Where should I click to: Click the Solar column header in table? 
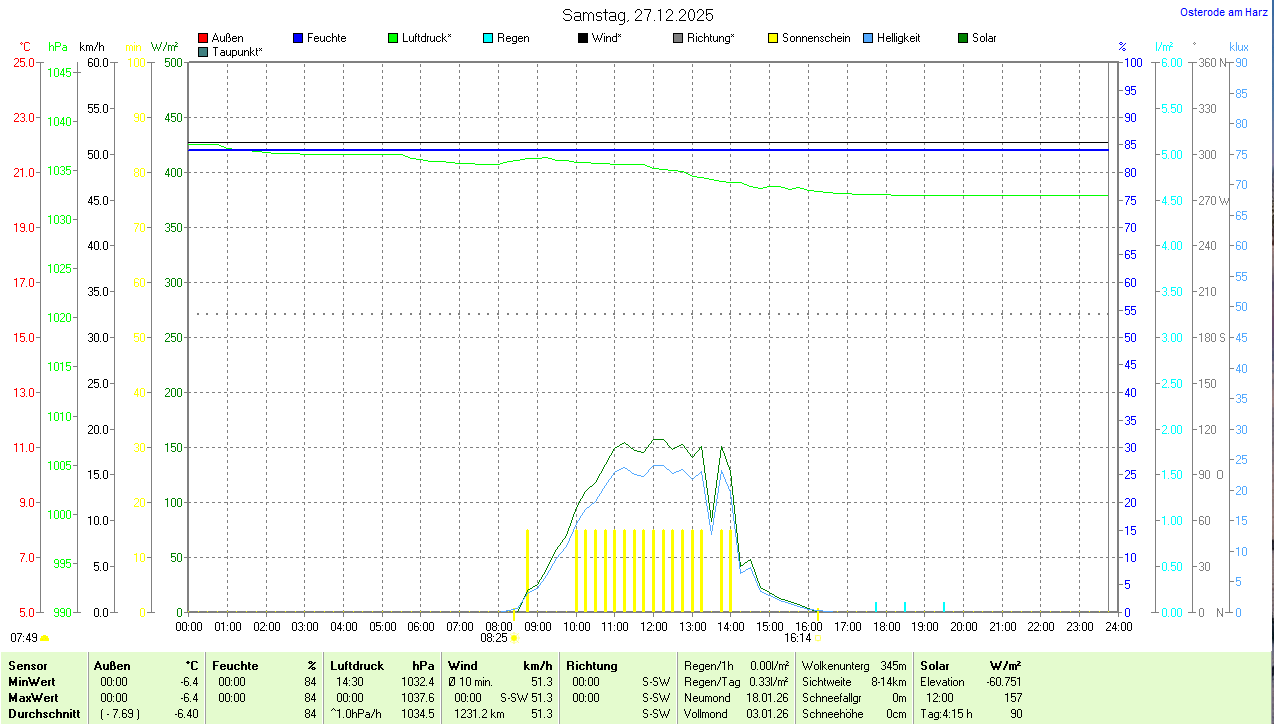click(934, 666)
